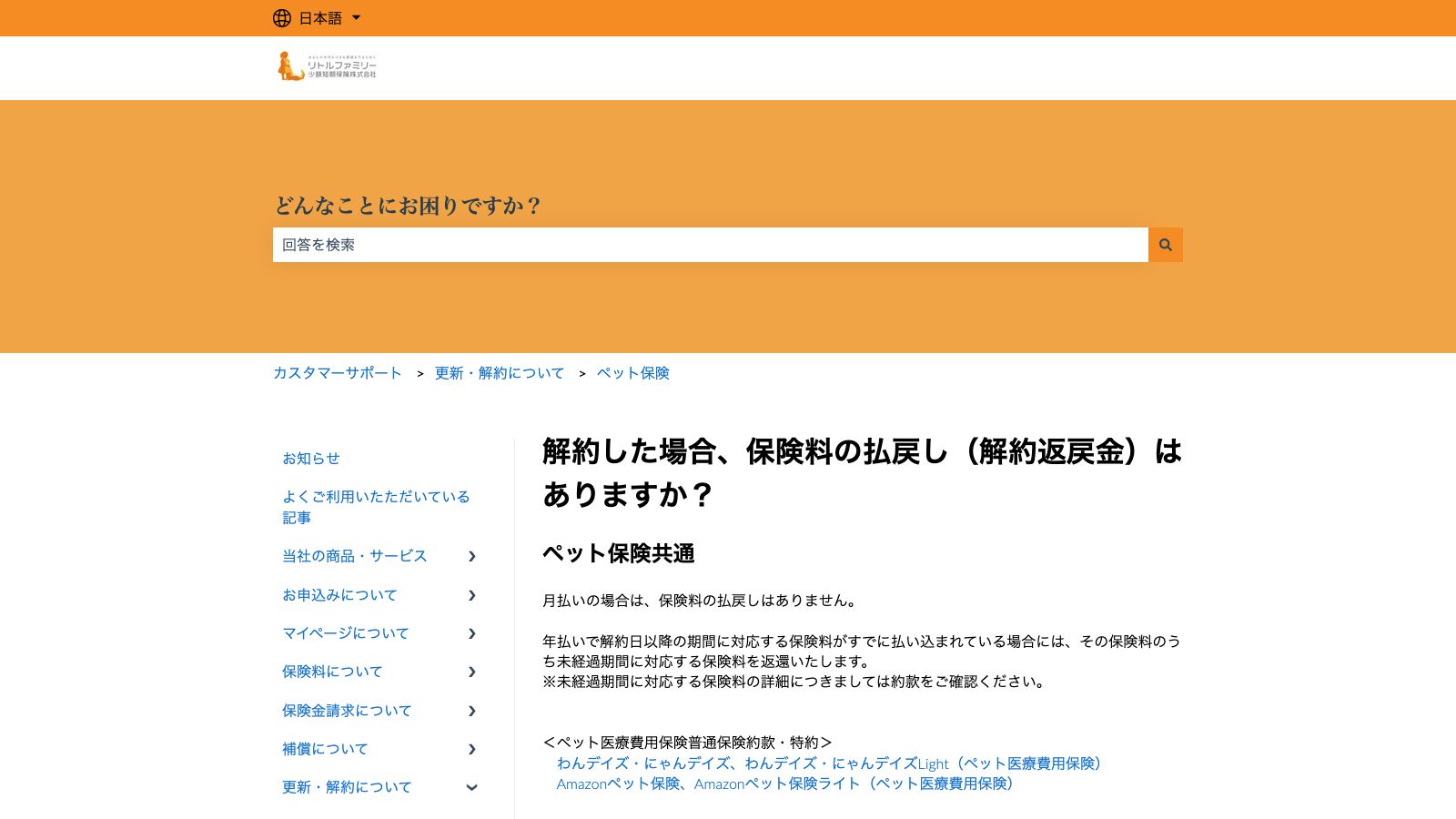This screenshot has height=819, width=1456.
Task: Click the globe language icon
Action: coord(282,18)
